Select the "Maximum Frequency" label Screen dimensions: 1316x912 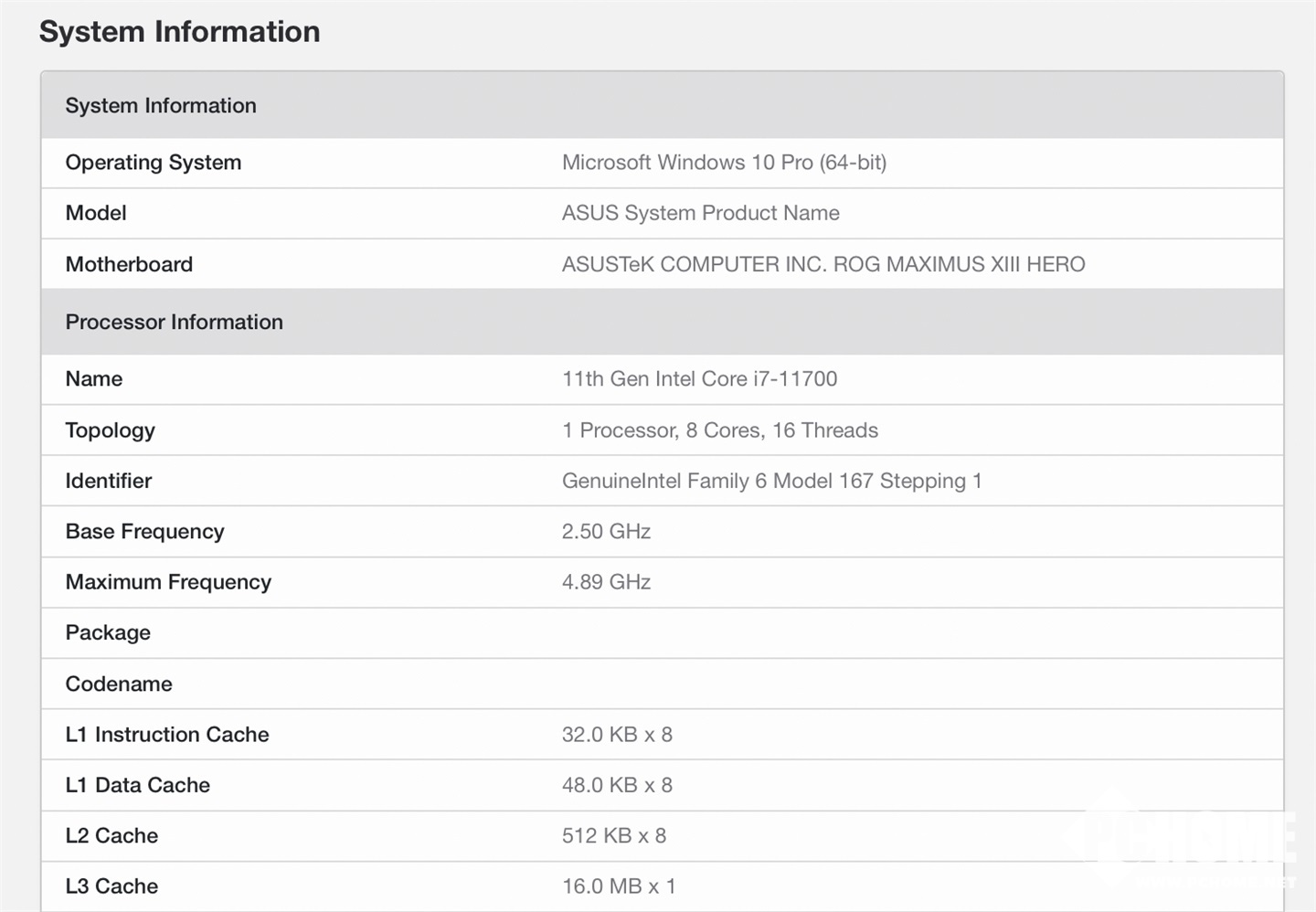pos(168,582)
